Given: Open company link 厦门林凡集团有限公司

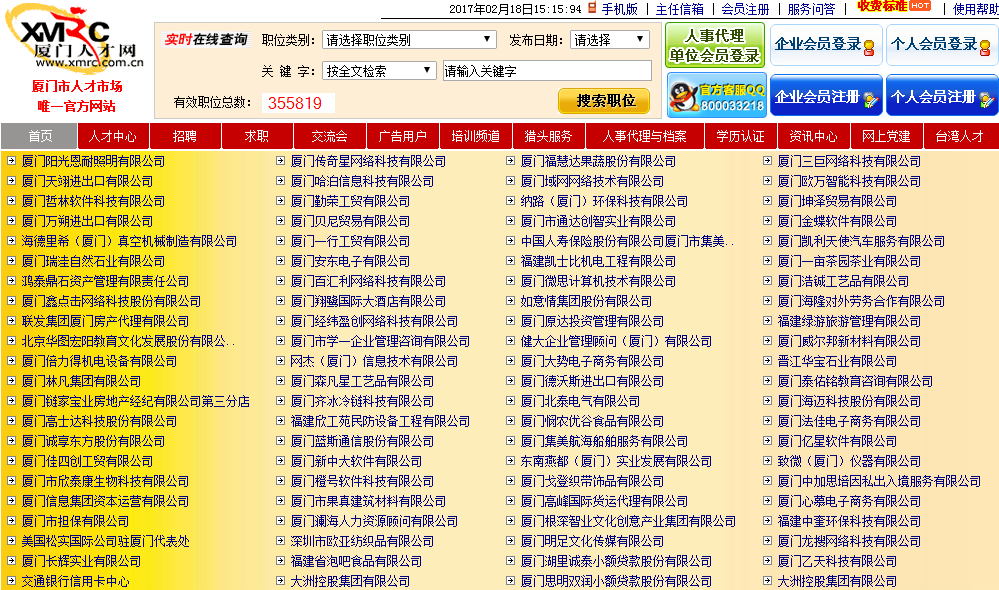Looking at the screenshot, I should [81, 382].
